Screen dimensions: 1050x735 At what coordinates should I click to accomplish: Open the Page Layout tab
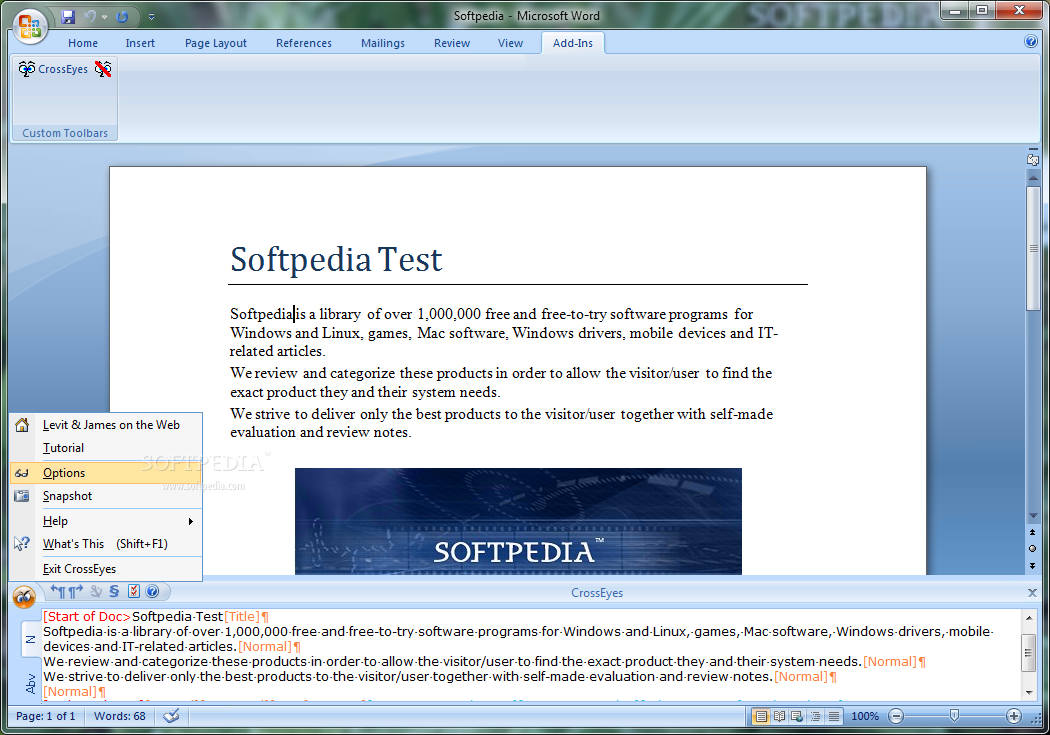click(216, 43)
